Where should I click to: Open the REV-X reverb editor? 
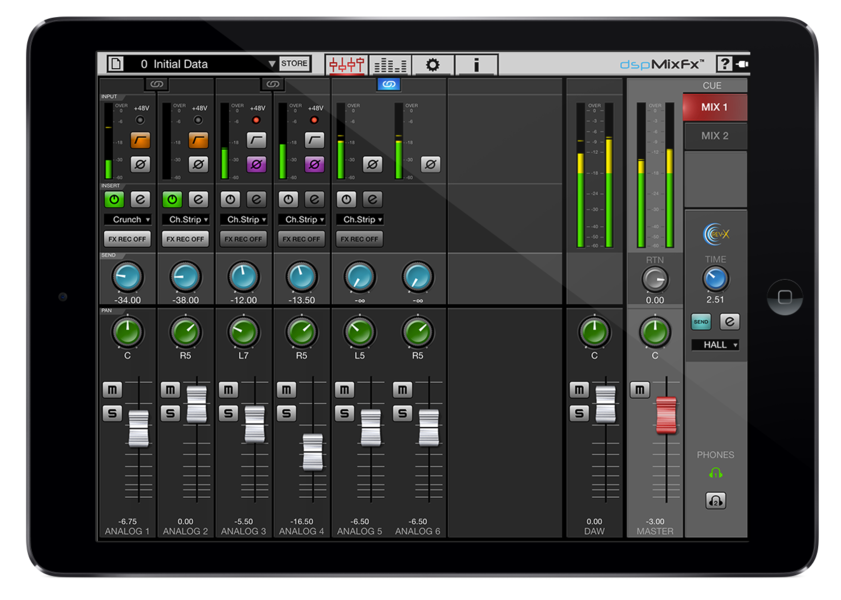click(x=729, y=322)
